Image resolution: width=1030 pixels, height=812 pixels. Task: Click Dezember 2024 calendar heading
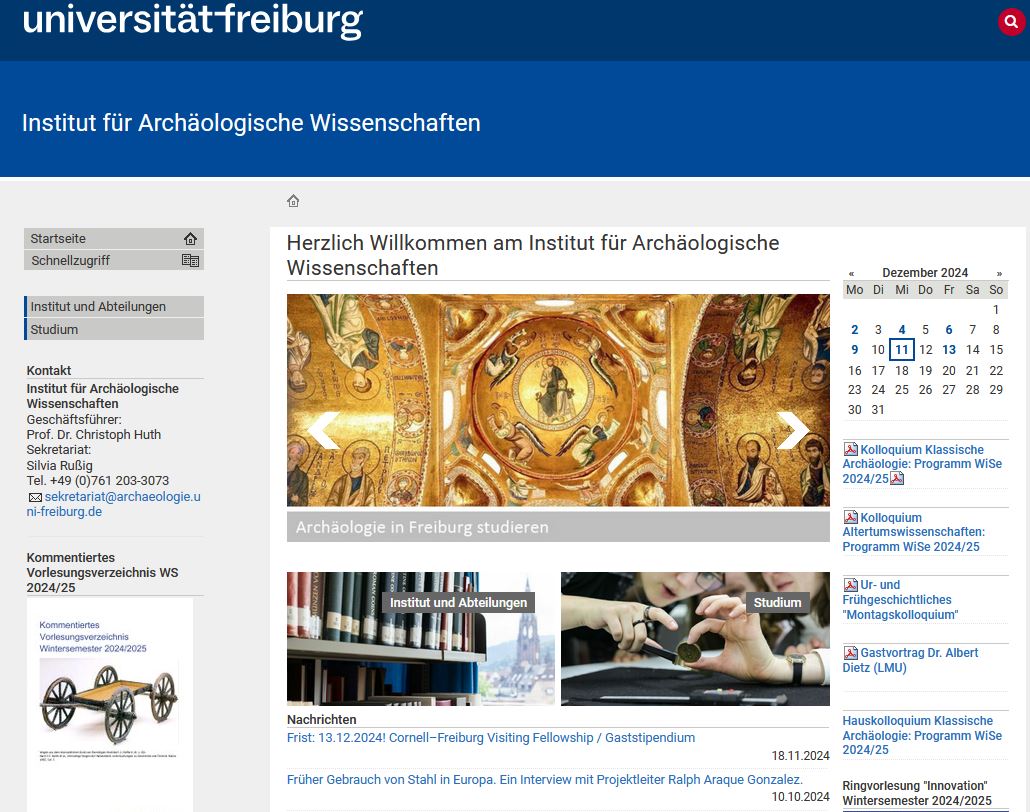[x=925, y=273]
